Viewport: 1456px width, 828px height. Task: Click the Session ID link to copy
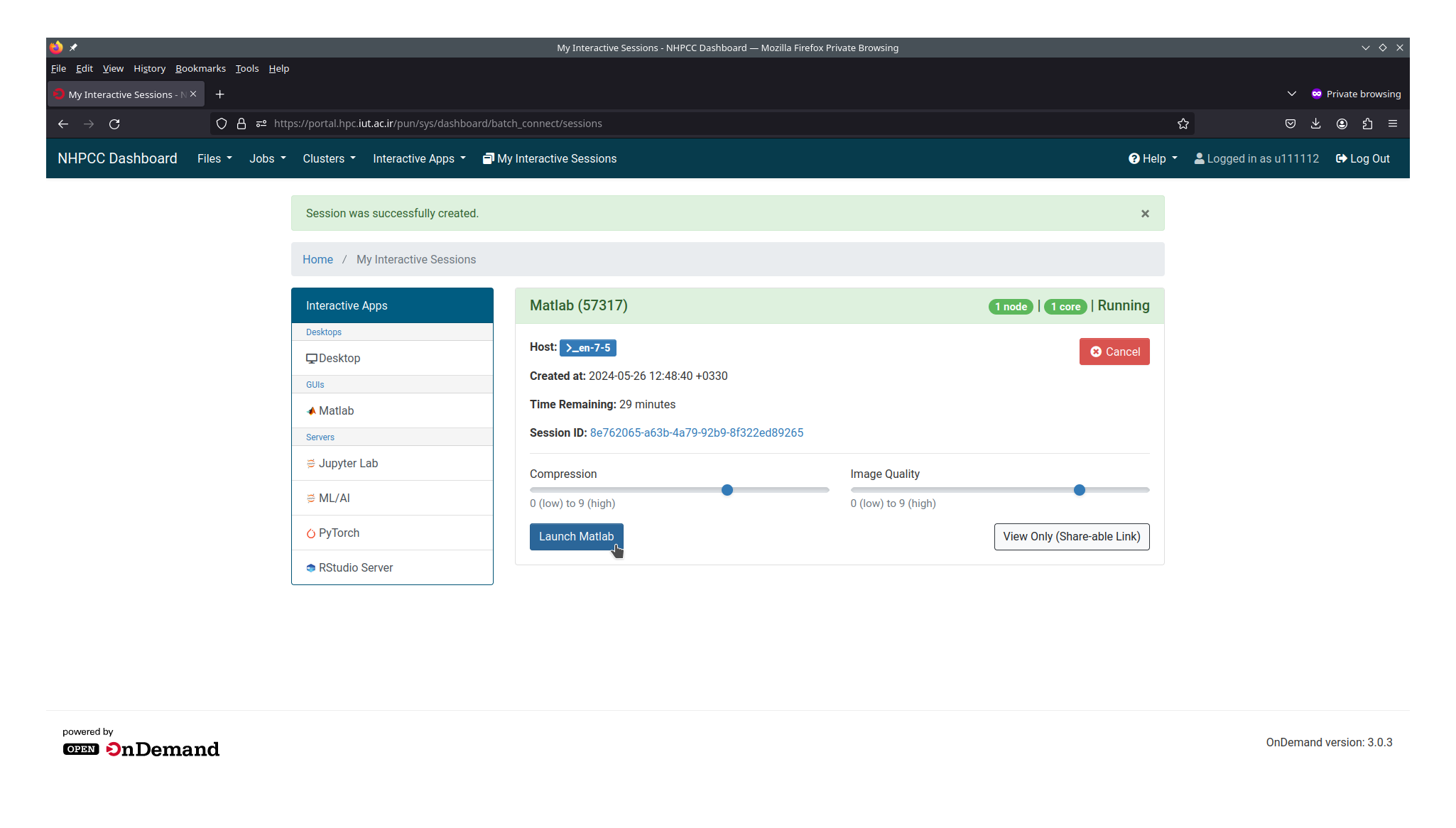coord(697,432)
